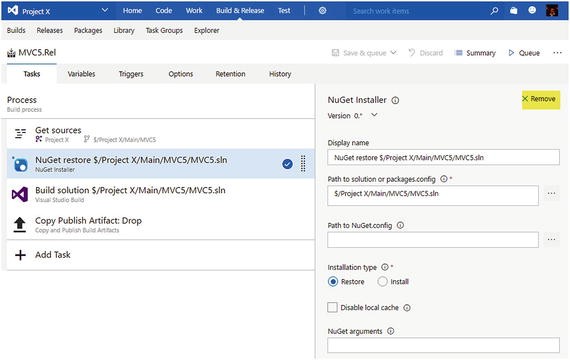This screenshot has height=360, width=570.
Task: Click the settings gear icon
Action: coord(322,11)
